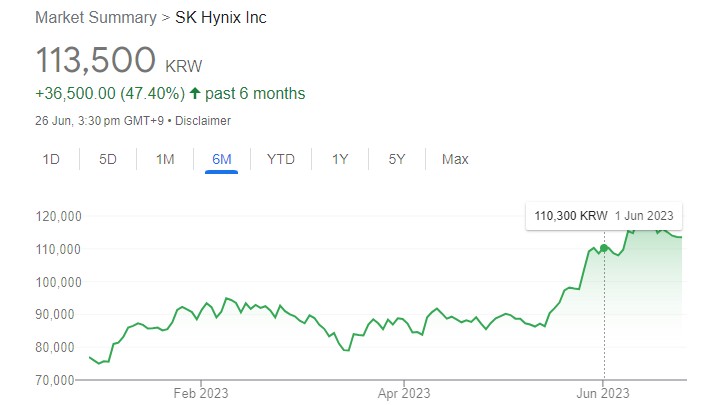Select the active 6M range tab
This screenshot has width=720, height=405.
point(222,159)
